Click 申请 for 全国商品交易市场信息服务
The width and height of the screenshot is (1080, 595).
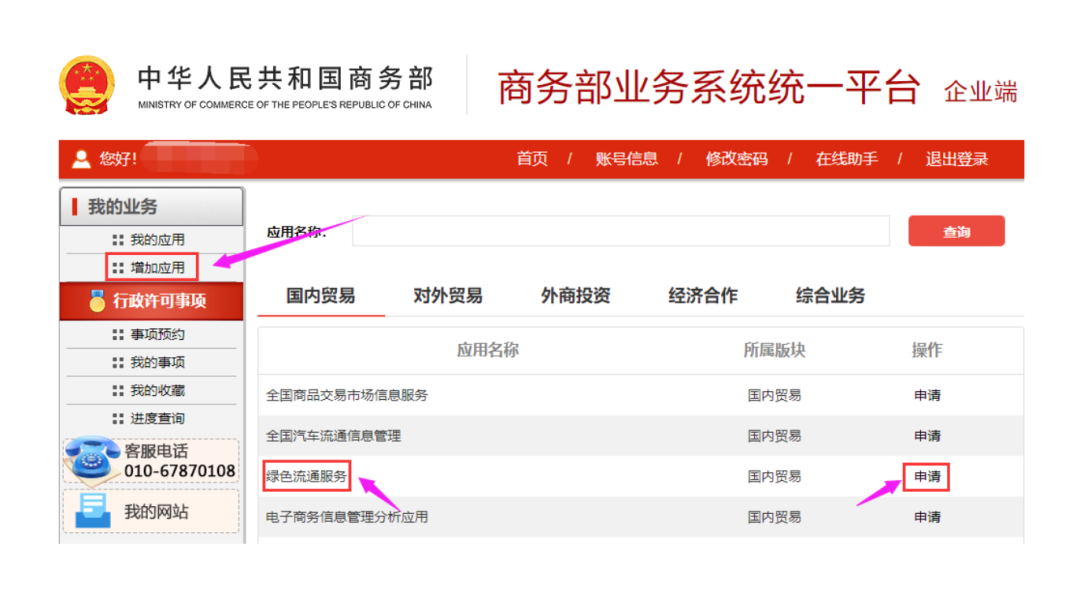coord(927,395)
